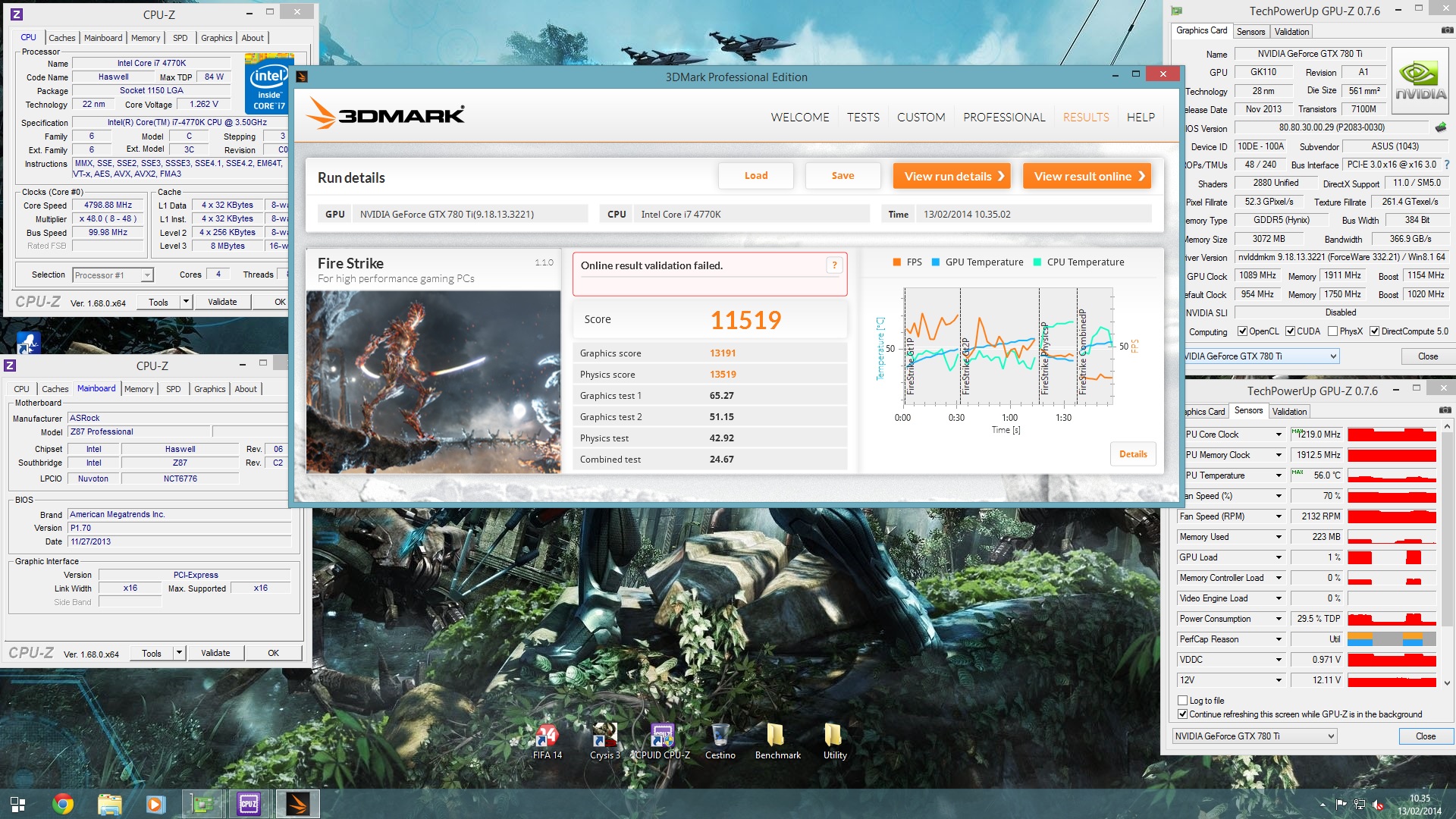Expand the Power Consumption sensor dropdown
This screenshot has width=1456, height=819.
pyautogui.click(x=1279, y=619)
